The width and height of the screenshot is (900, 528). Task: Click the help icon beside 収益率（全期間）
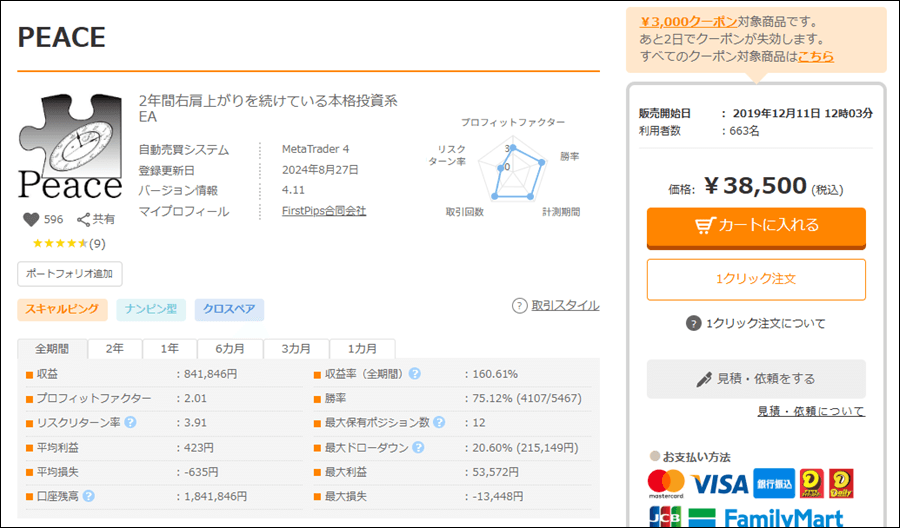click(414, 374)
